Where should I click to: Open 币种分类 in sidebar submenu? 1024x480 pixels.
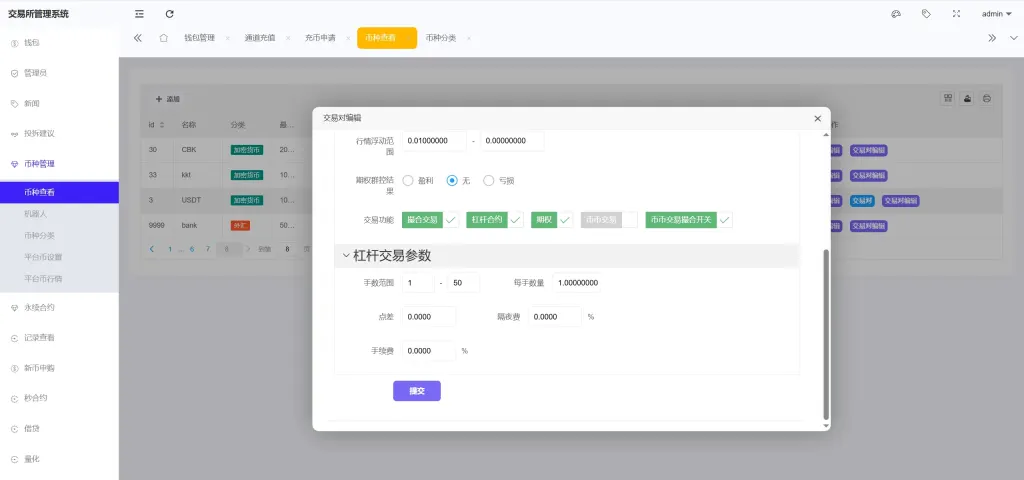(x=59, y=235)
